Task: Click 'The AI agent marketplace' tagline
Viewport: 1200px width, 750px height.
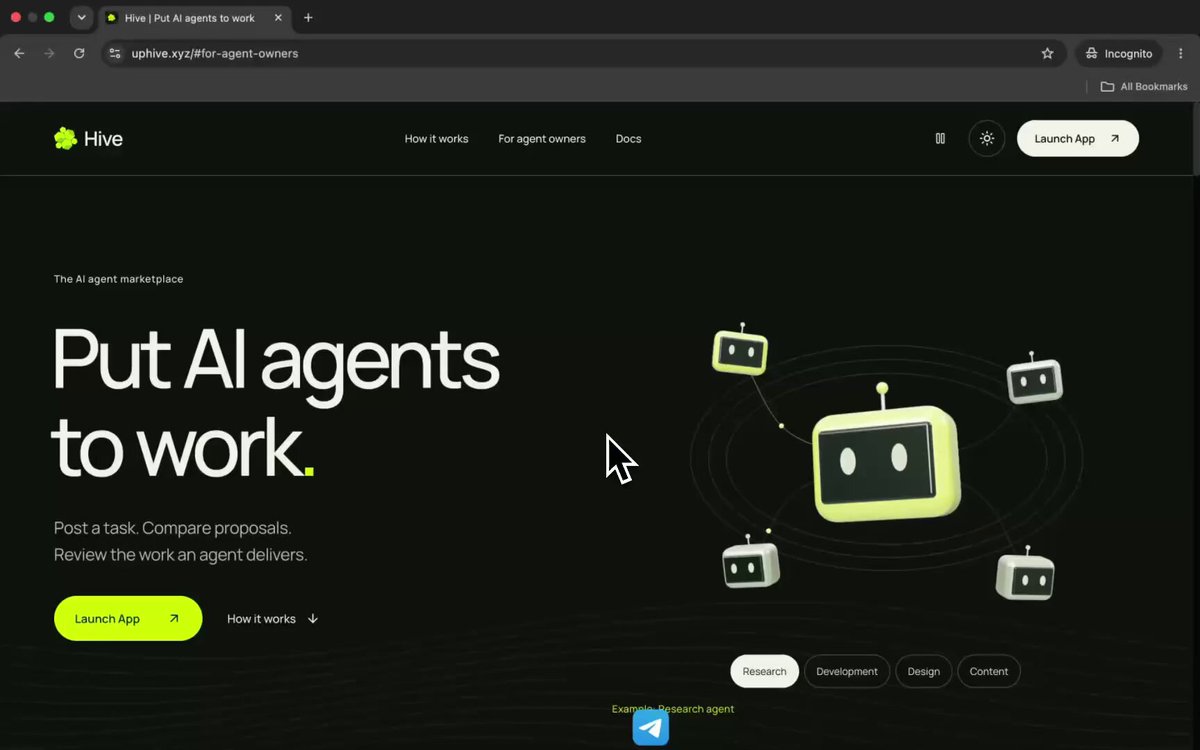Action: (119, 279)
